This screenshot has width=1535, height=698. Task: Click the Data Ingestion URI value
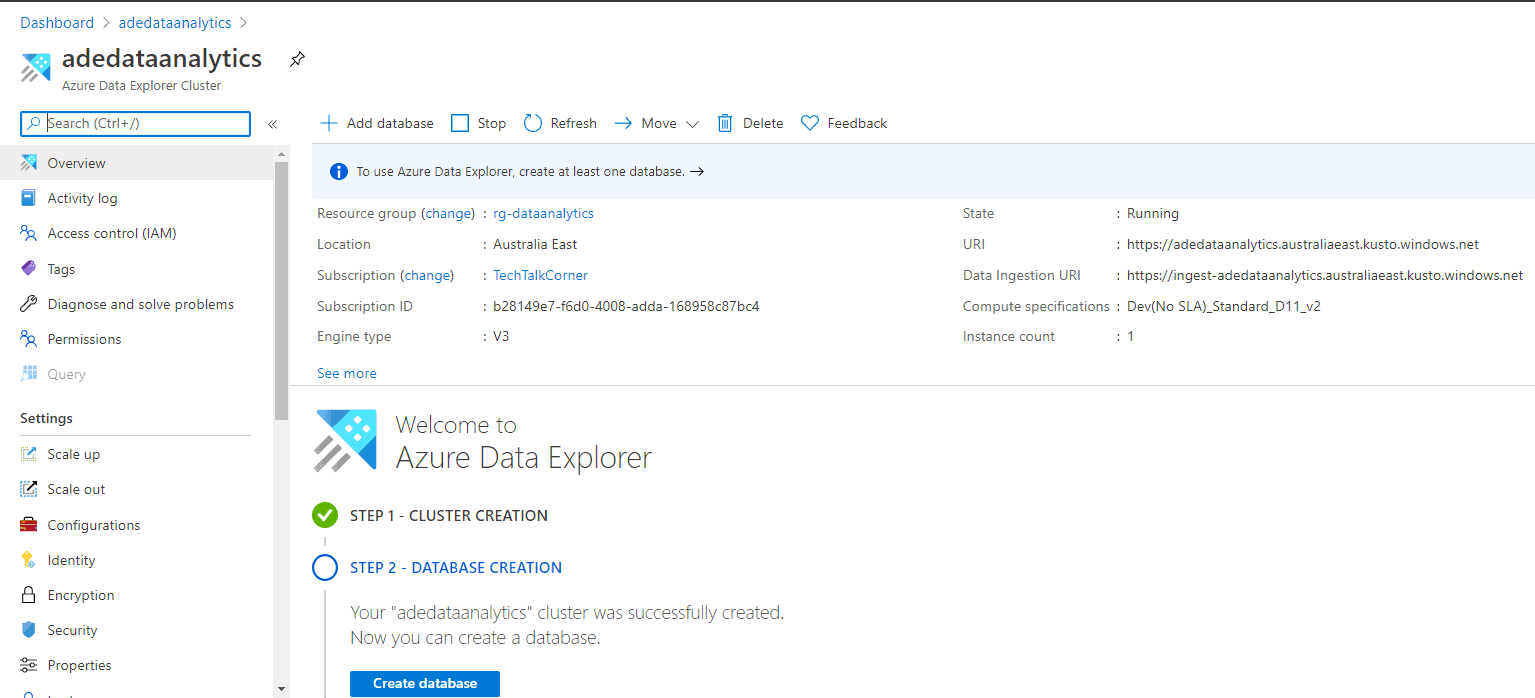1325,275
